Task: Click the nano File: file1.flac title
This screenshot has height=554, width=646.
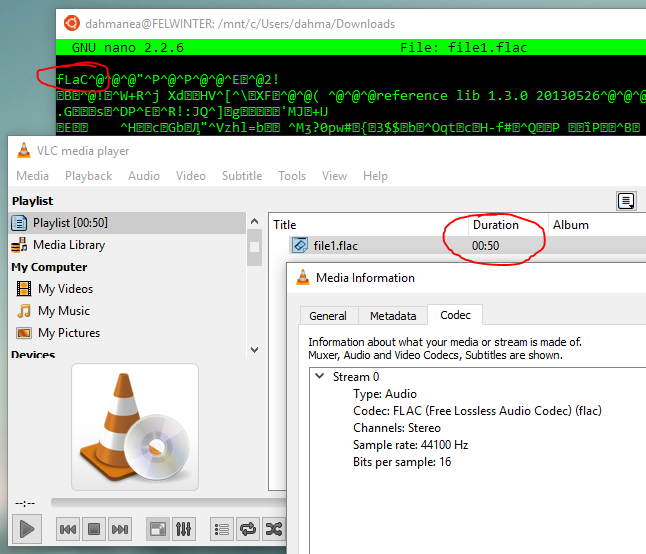Action: (x=463, y=47)
